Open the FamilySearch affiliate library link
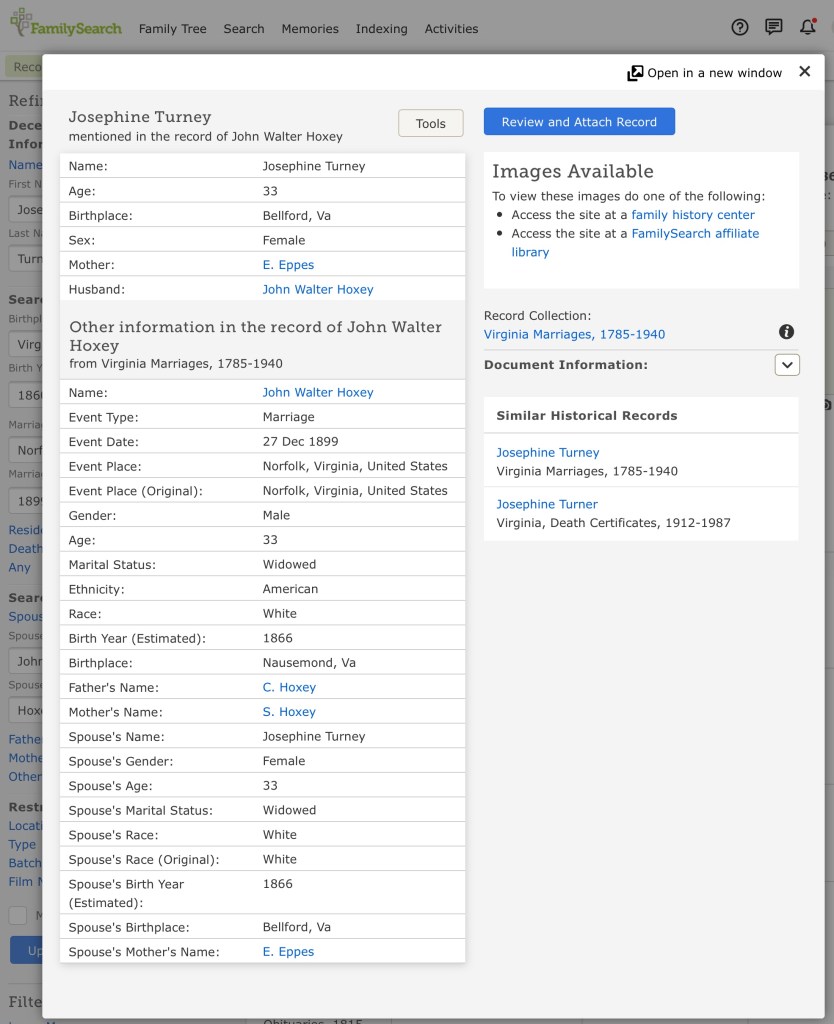This screenshot has height=1024, width=834. click(694, 234)
